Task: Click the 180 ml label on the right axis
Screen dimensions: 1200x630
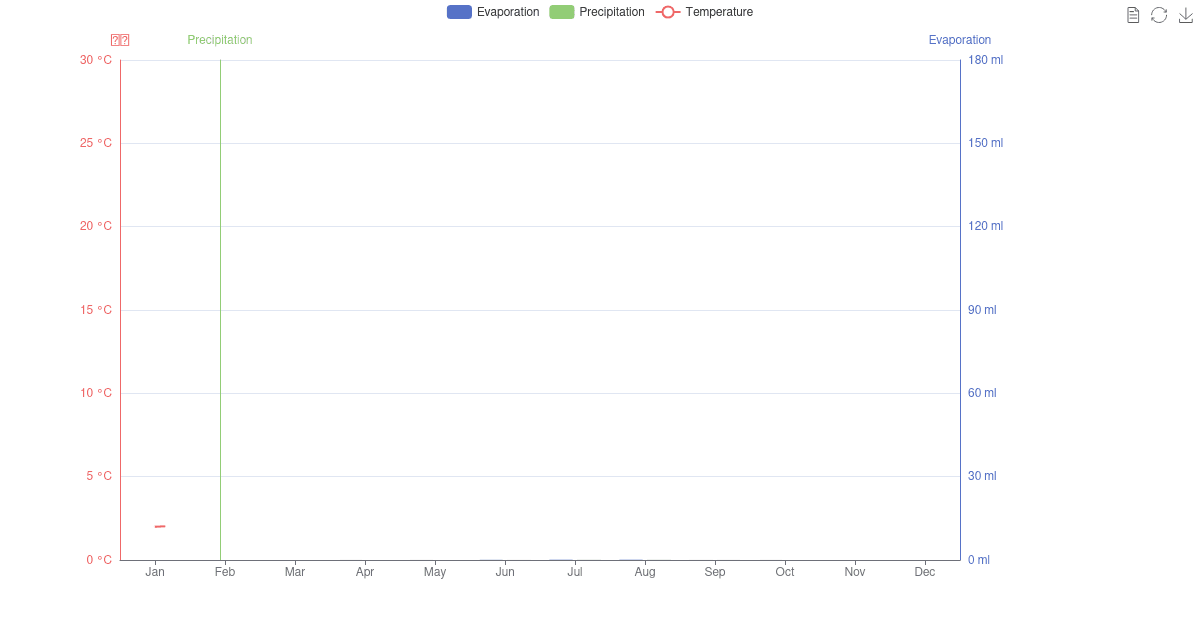Action: point(984,59)
